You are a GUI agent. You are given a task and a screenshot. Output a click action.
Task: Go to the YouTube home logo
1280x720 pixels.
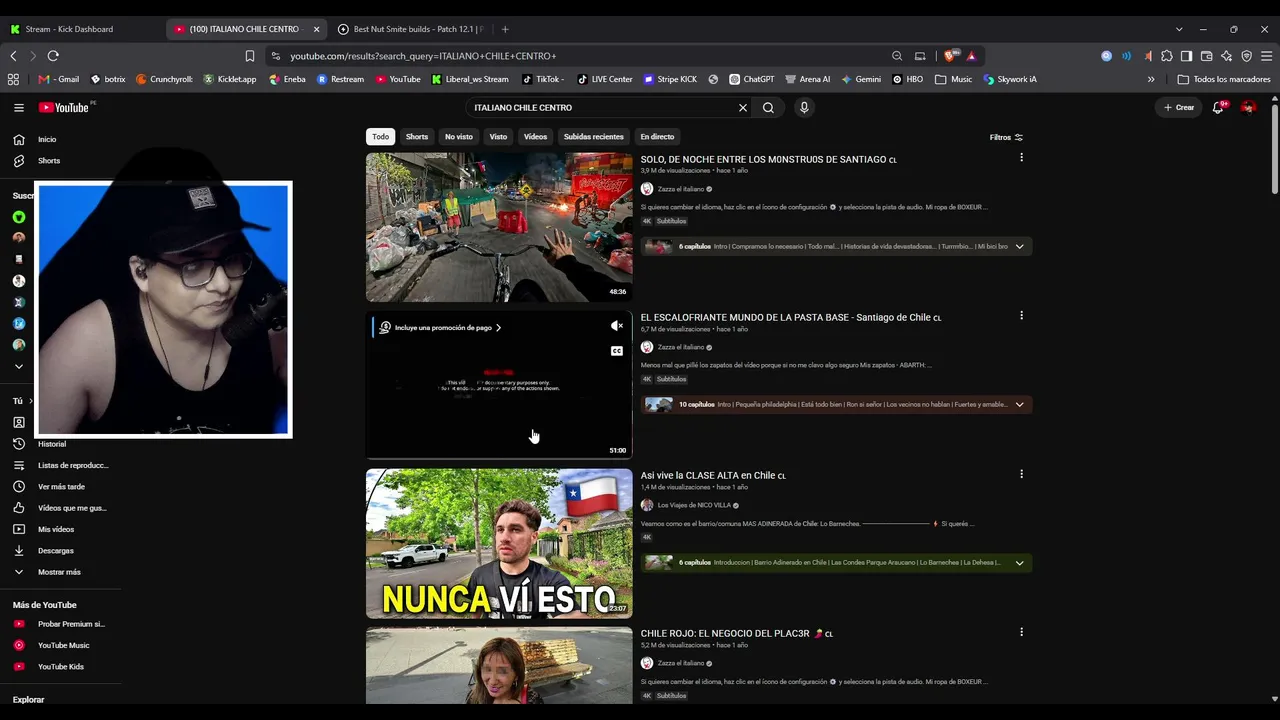coord(65,107)
